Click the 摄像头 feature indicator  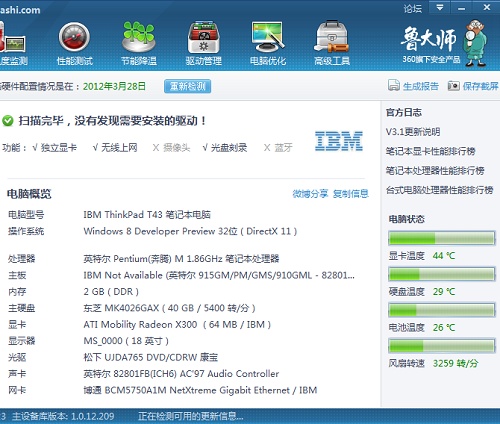pyautogui.click(x=171, y=147)
